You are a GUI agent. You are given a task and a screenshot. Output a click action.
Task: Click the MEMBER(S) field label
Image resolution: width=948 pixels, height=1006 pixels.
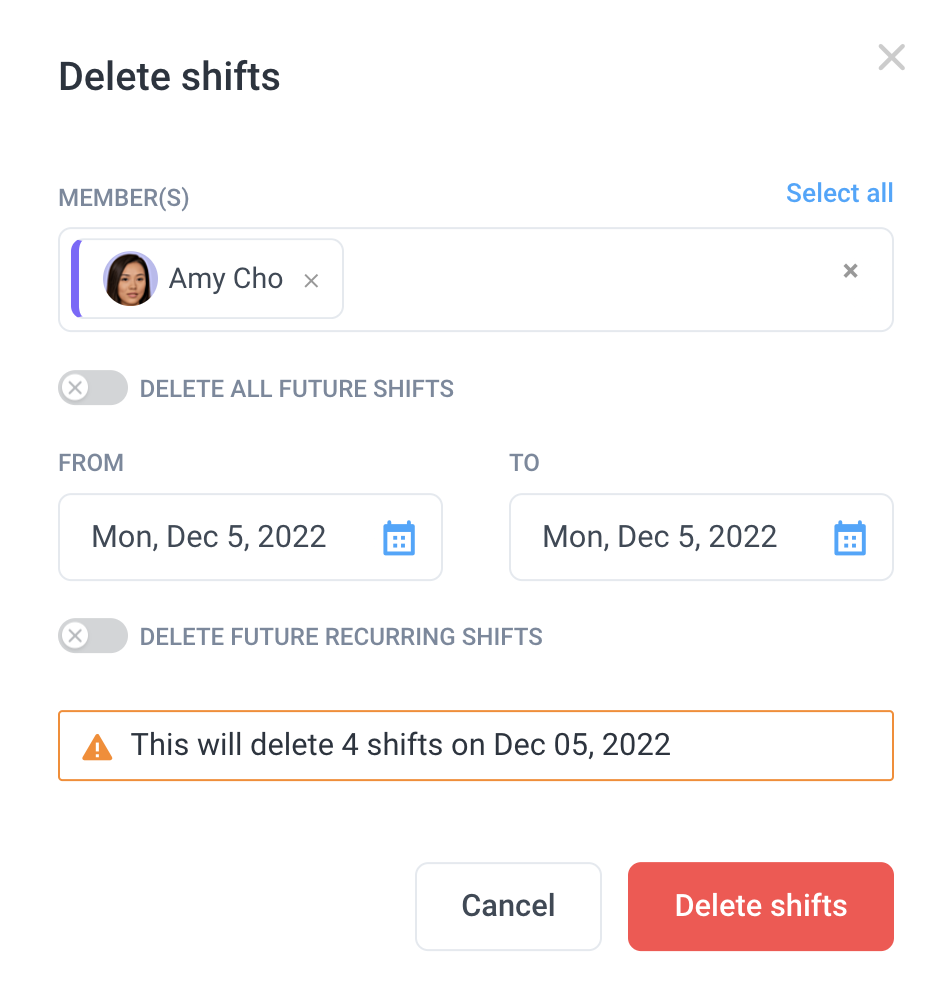[x=124, y=198]
